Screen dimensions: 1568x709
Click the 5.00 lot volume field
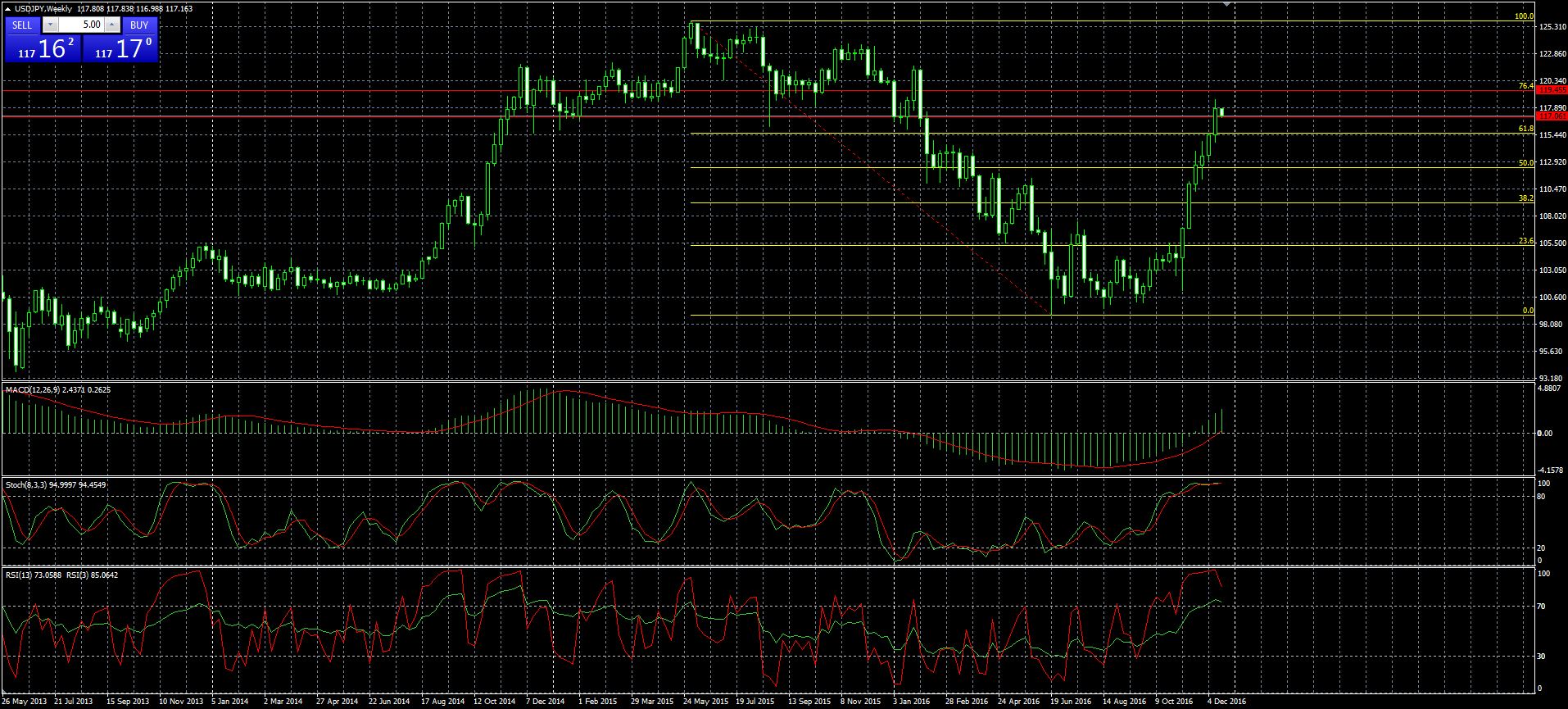(x=81, y=25)
